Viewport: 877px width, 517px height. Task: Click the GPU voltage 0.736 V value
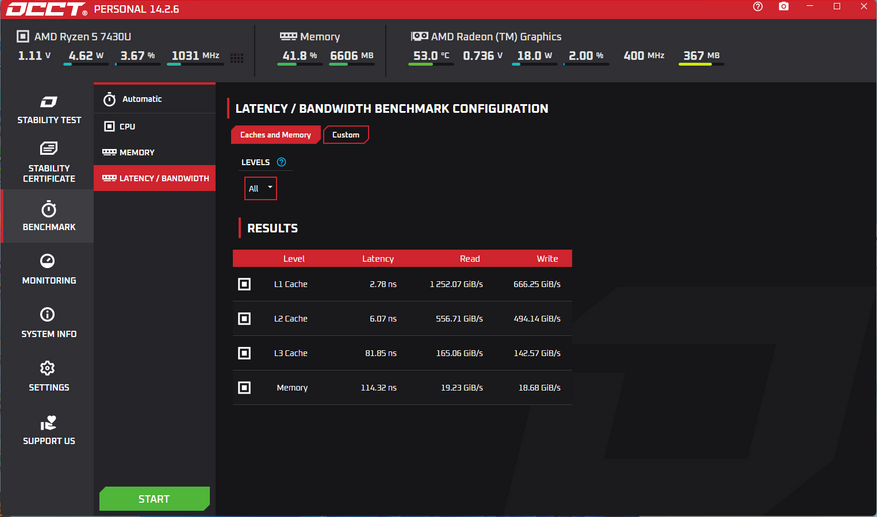point(483,55)
